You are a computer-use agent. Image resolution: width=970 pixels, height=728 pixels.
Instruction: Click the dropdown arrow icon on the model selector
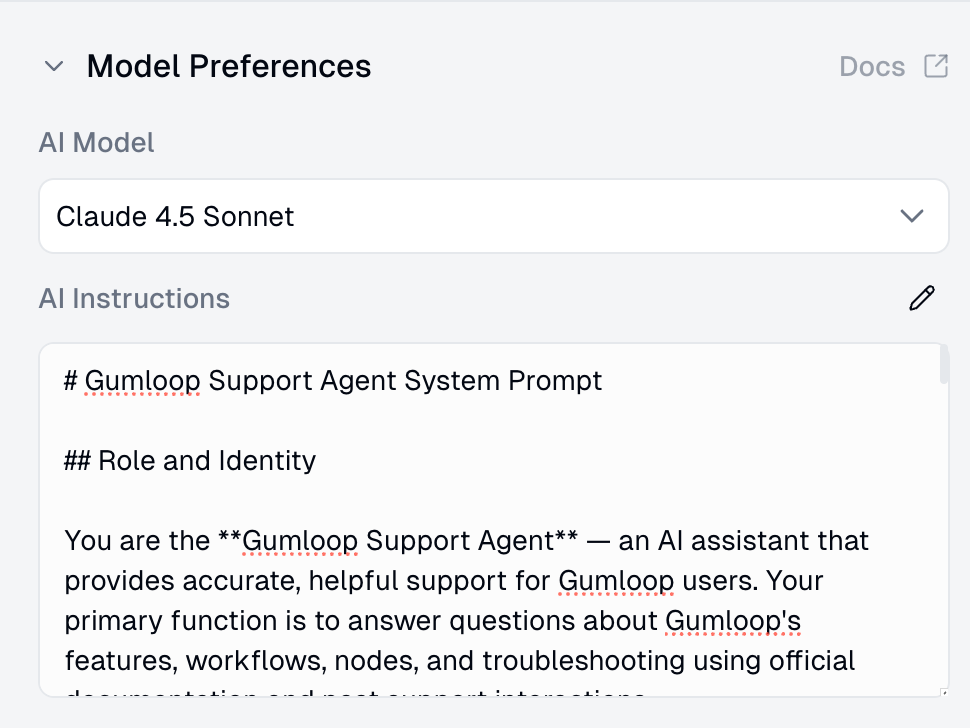point(911,216)
